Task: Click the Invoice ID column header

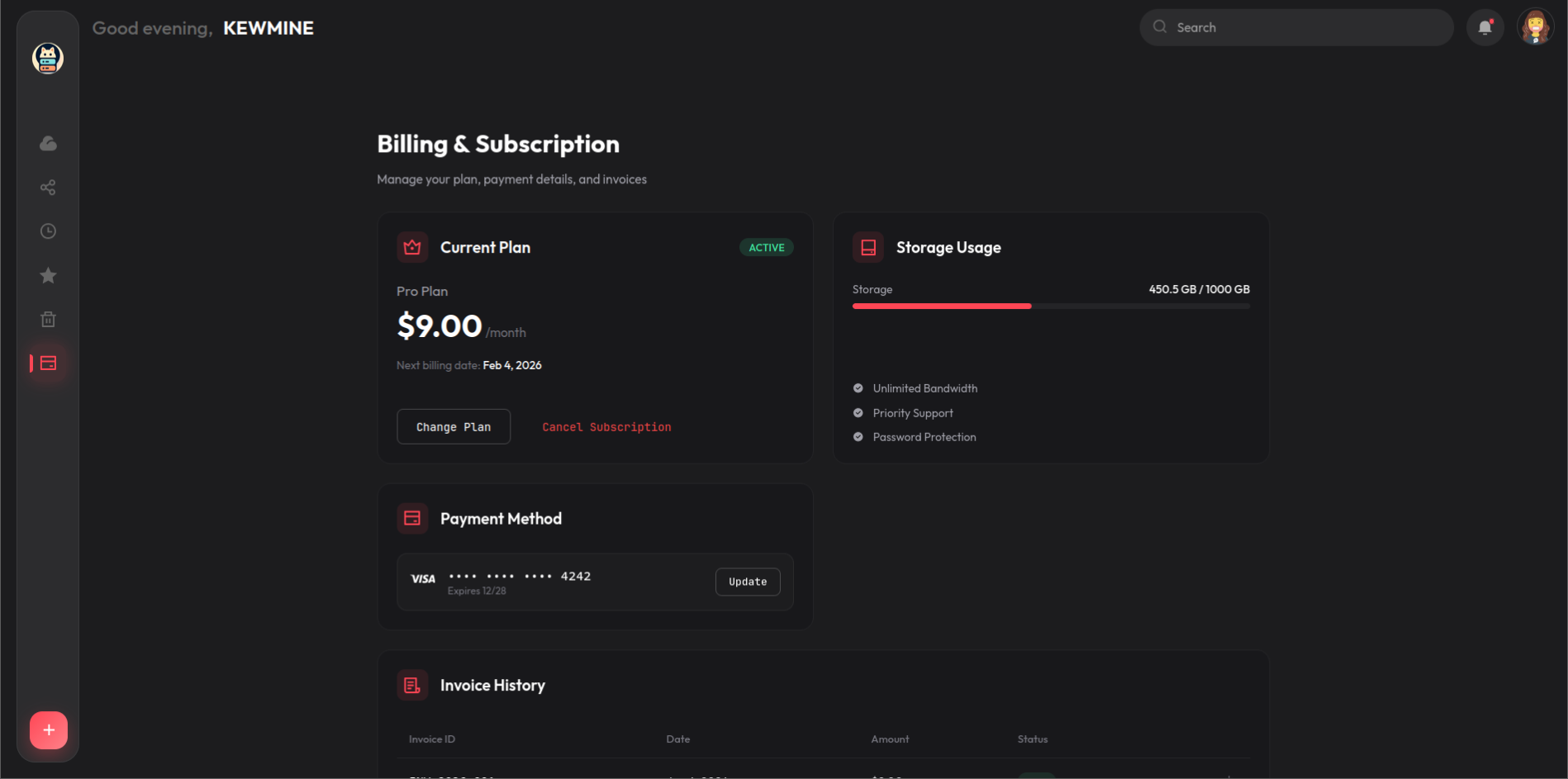Action: click(x=432, y=739)
